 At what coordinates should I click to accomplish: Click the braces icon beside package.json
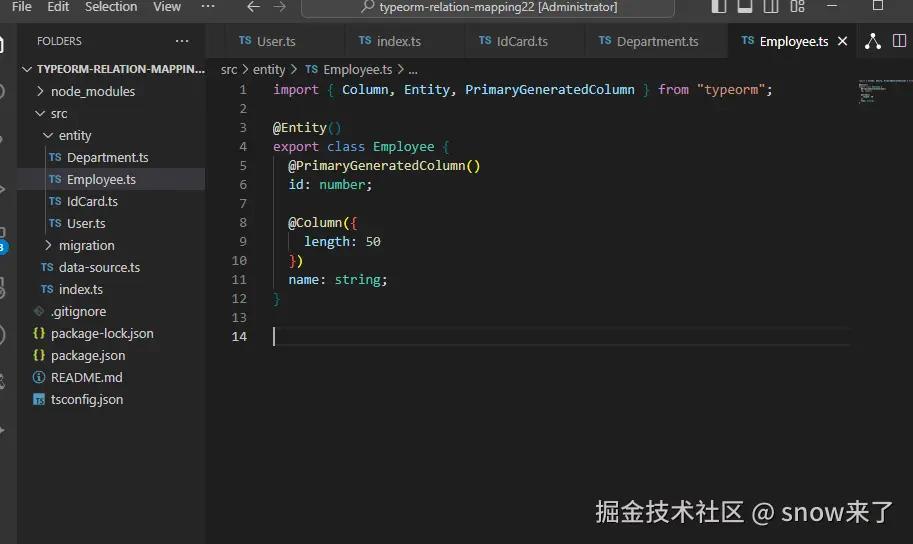[x=39, y=355]
